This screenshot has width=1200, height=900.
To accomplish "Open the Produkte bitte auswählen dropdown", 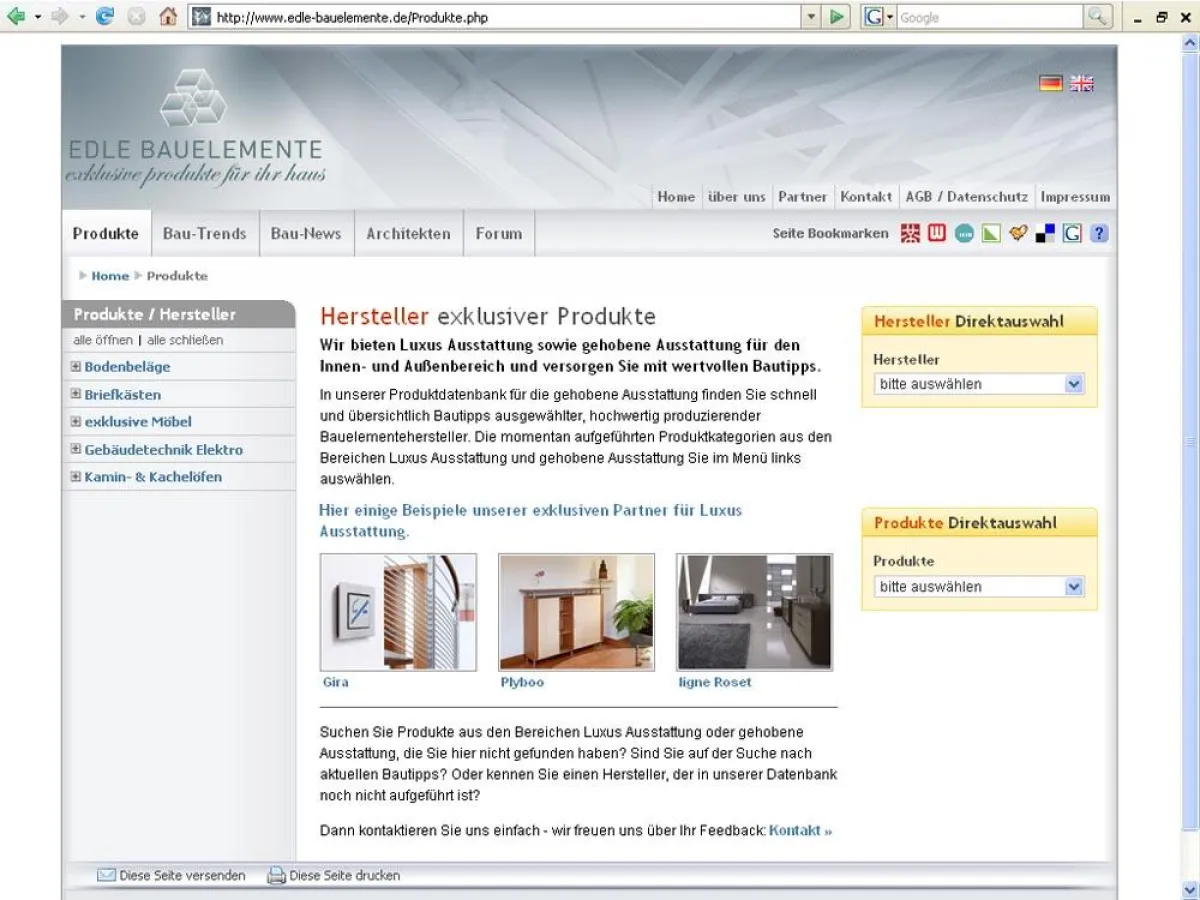I will tap(979, 587).
